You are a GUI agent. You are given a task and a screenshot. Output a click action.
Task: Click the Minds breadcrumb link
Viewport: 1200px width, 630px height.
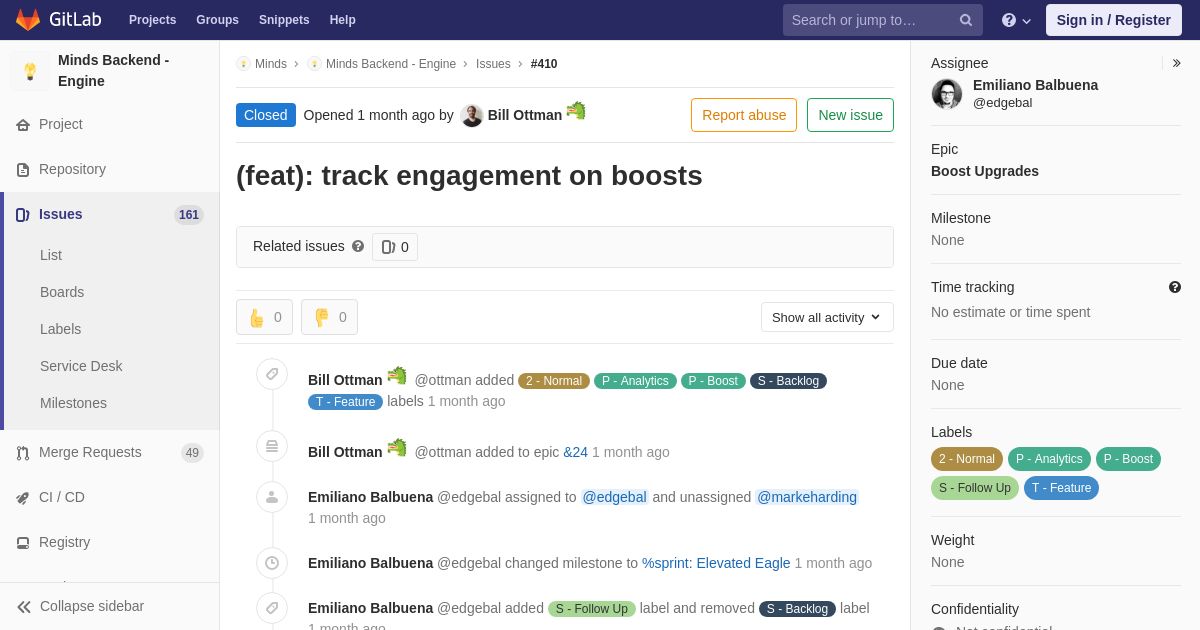point(271,64)
